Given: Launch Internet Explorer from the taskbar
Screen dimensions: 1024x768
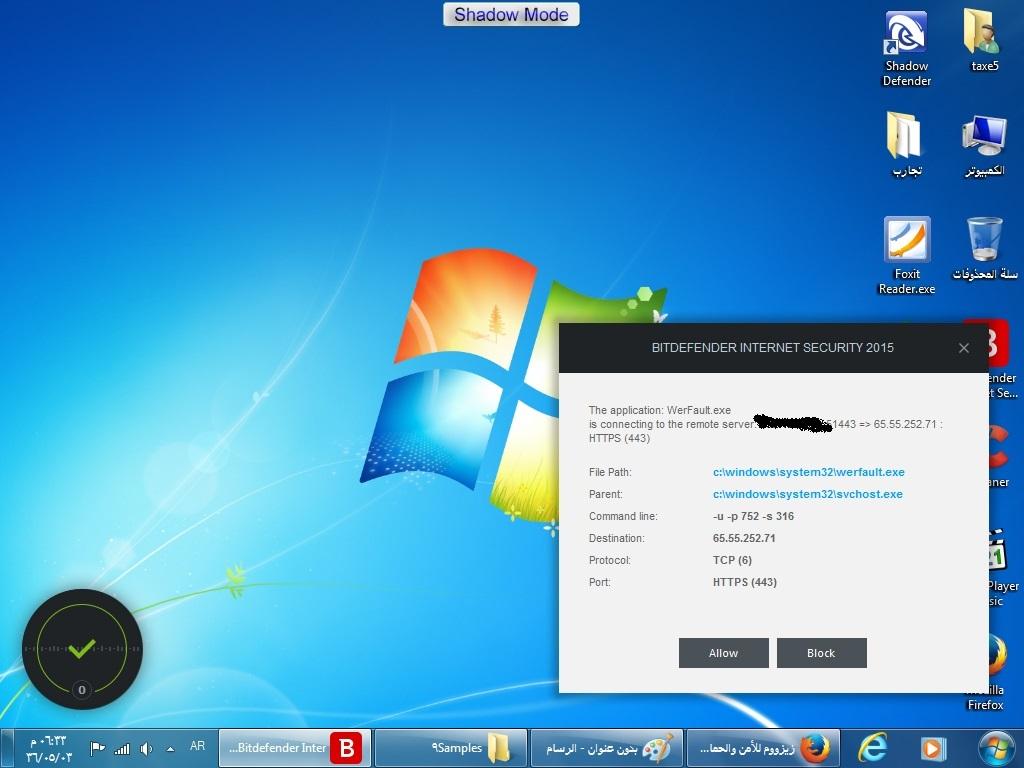Looking at the screenshot, I should 873,748.
